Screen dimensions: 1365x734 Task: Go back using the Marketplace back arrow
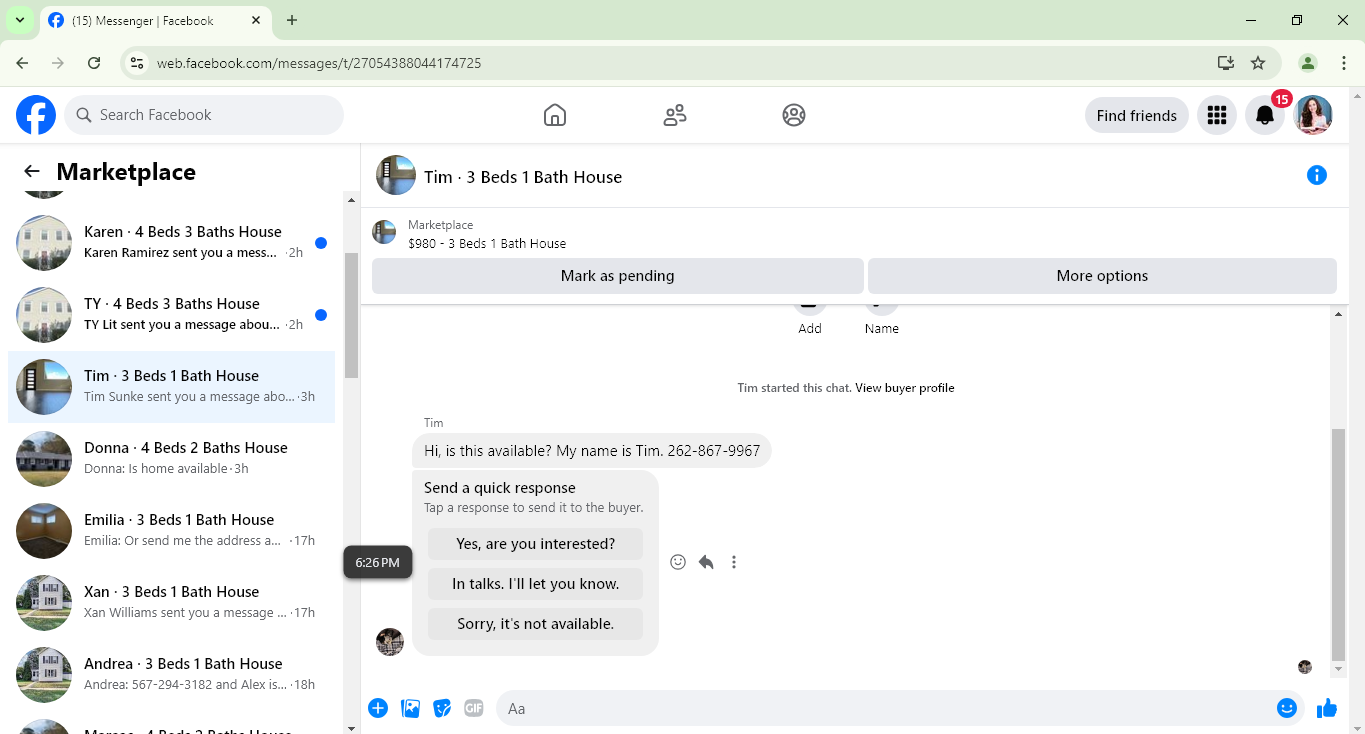click(32, 172)
